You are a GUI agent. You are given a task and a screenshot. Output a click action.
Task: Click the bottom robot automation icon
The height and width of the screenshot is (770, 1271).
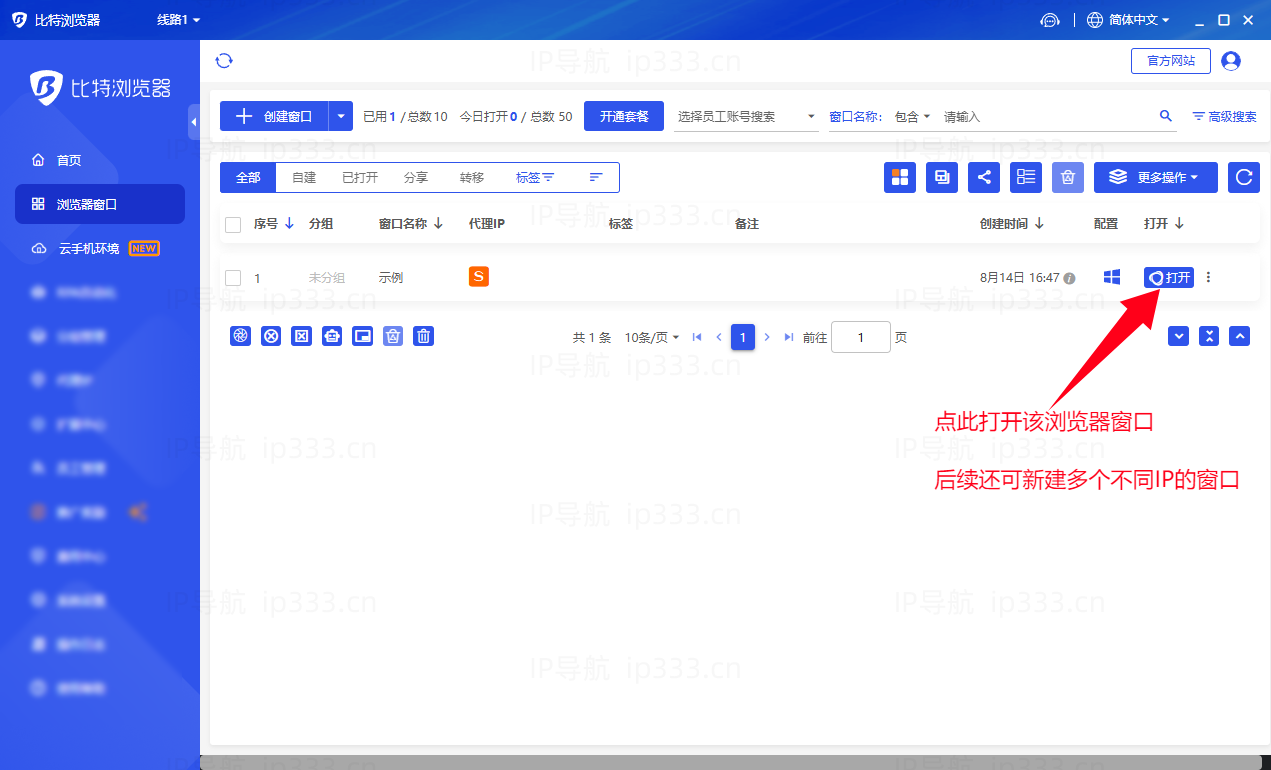[x=332, y=336]
